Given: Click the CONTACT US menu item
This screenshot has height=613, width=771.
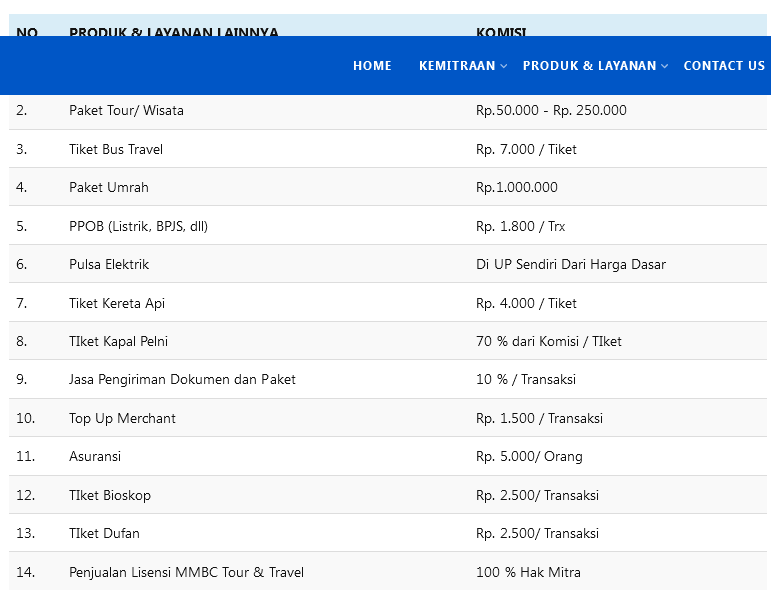Looking at the screenshot, I should pyautogui.click(x=724, y=66).
